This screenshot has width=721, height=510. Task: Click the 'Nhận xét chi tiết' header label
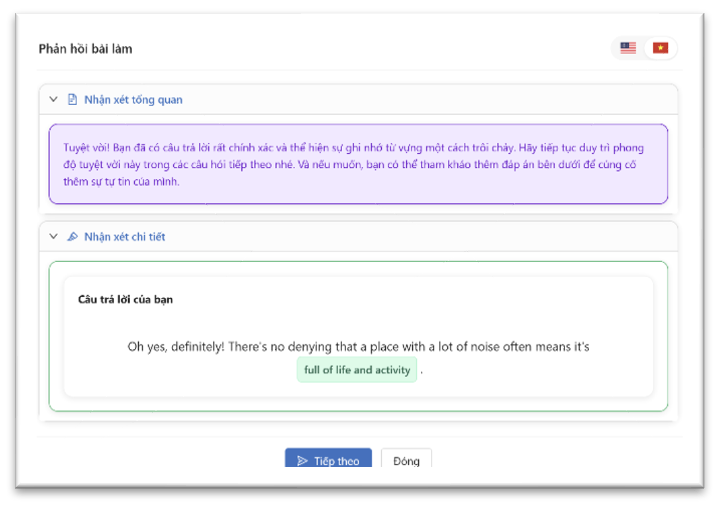[125, 237]
